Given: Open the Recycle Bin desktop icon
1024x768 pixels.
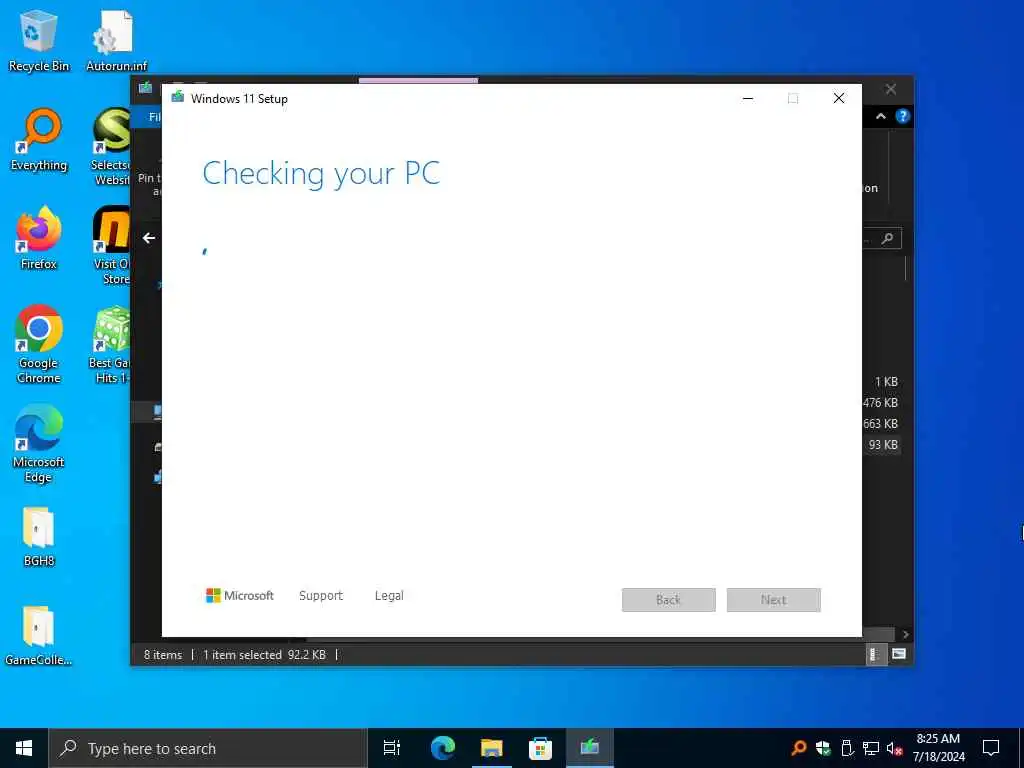Looking at the screenshot, I should pos(39,40).
